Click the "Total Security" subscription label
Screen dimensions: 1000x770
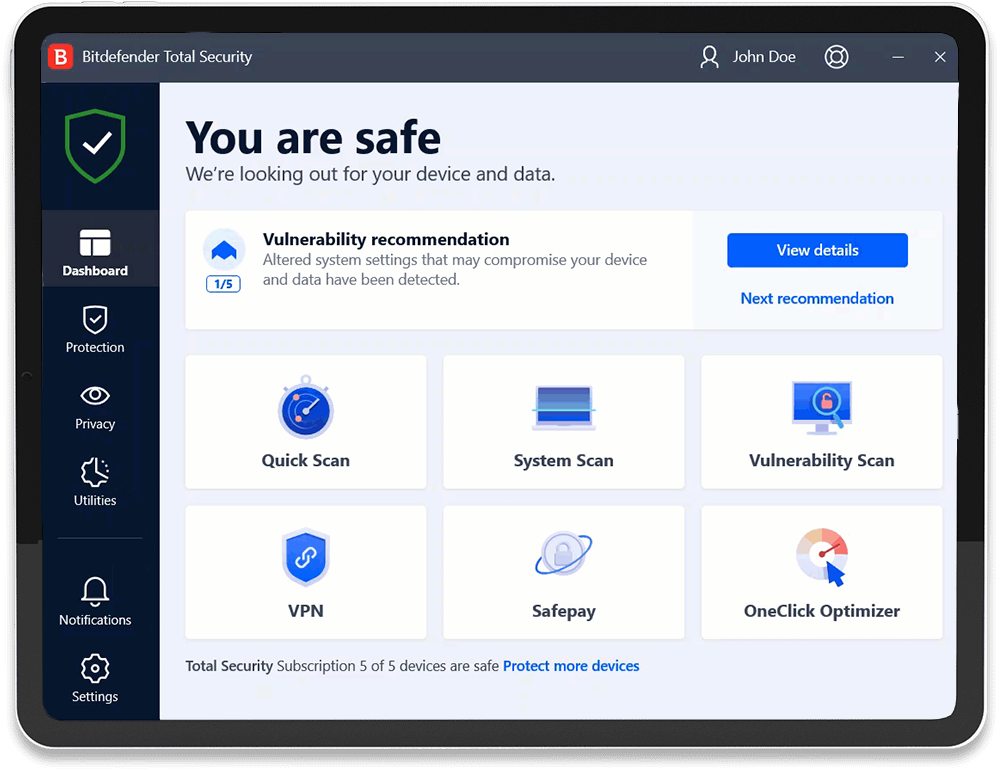pyautogui.click(x=229, y=666)
